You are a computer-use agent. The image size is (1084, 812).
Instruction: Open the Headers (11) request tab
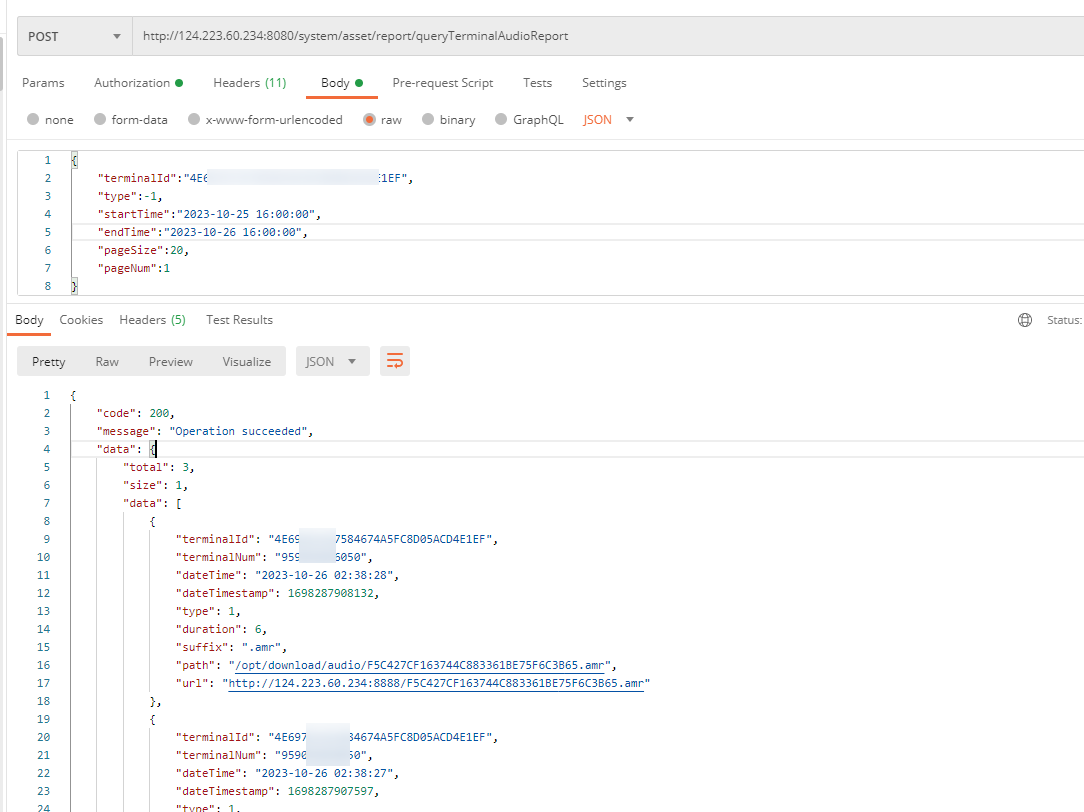(249, 83)
